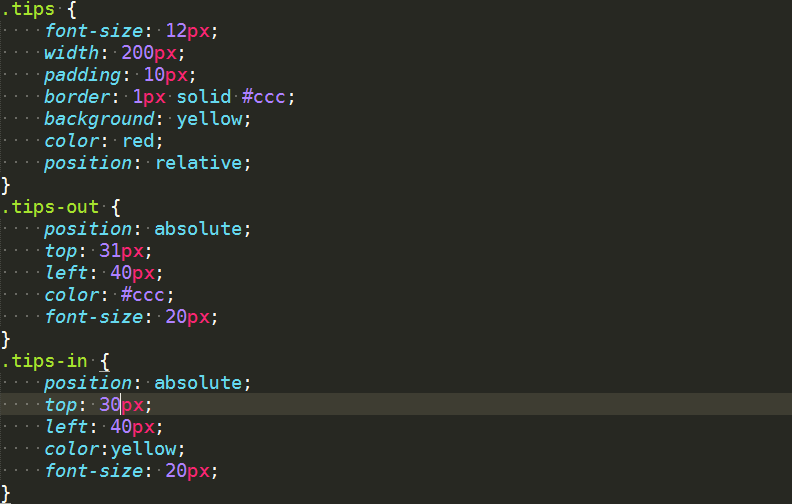Click the yellow background value in .tips

click(210, 119)
